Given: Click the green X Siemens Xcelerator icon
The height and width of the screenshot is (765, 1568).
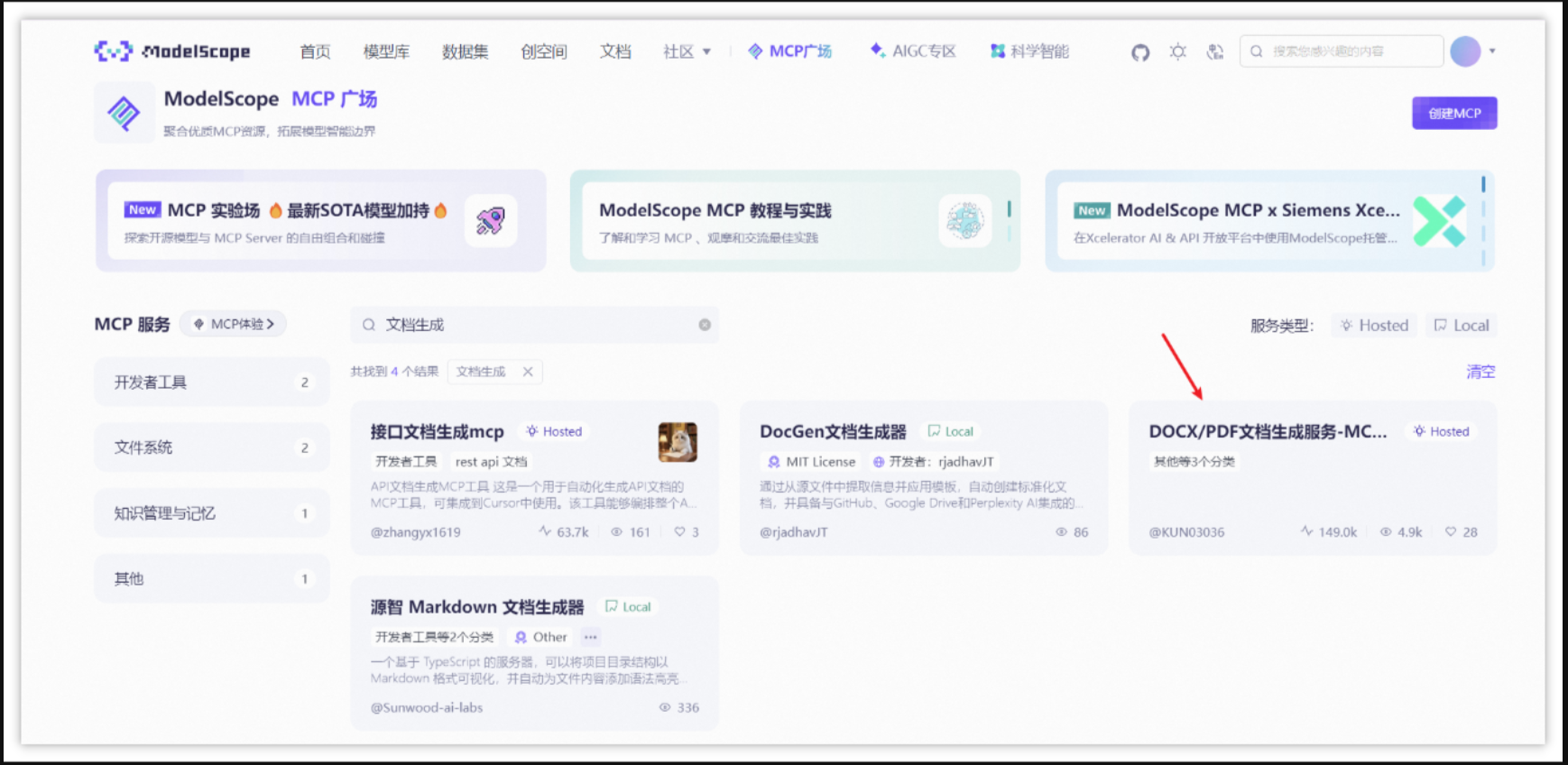Looking at the screenshot, I should pos(1438,221).
